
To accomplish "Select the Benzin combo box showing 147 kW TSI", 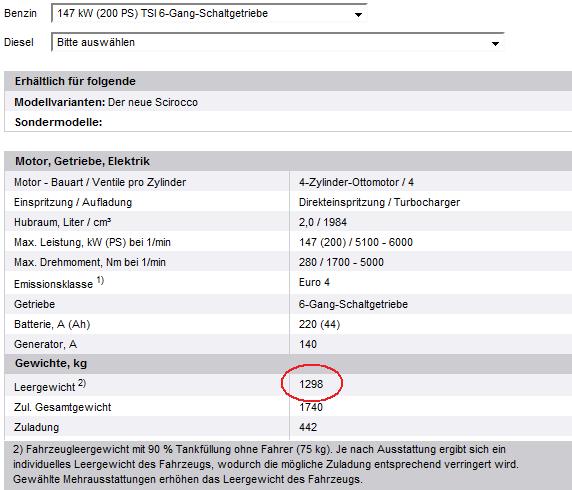I will tap(209, 13).
